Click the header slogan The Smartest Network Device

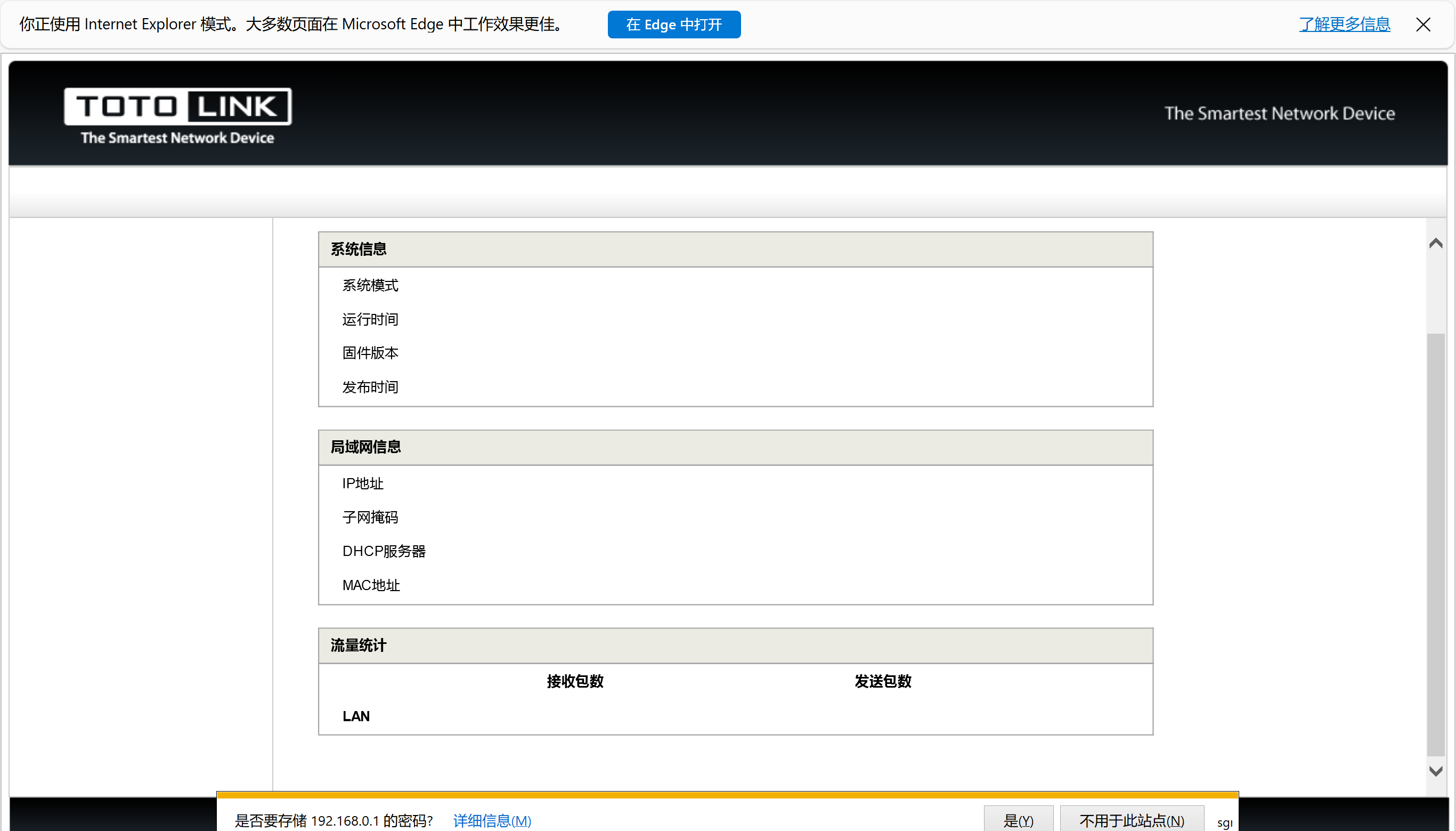point(1279,114)
